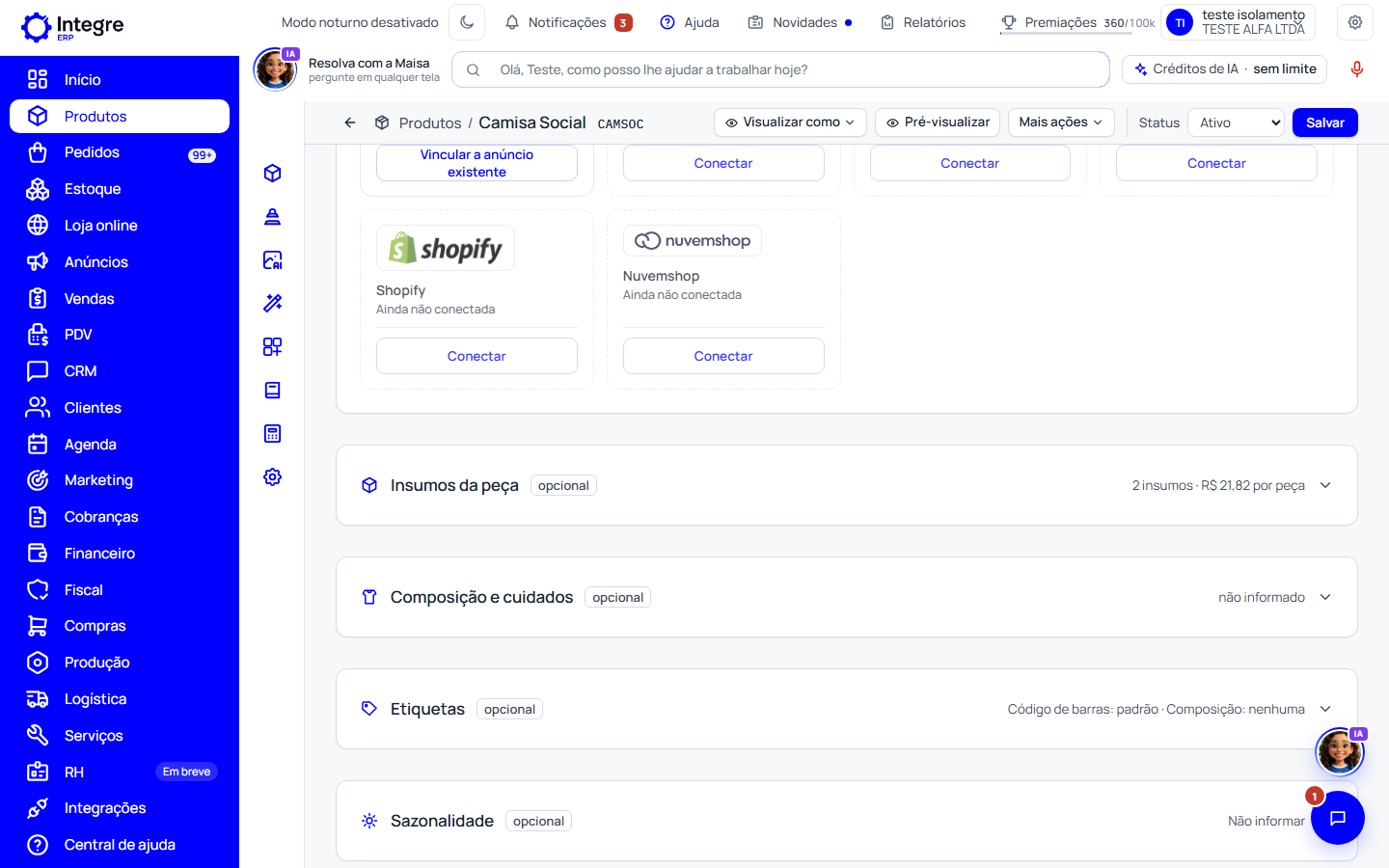The height and width of the screenshot is (868, 1389).
Task: Open Anúncios megaphone icon
Action: click(x=38, y=262)
